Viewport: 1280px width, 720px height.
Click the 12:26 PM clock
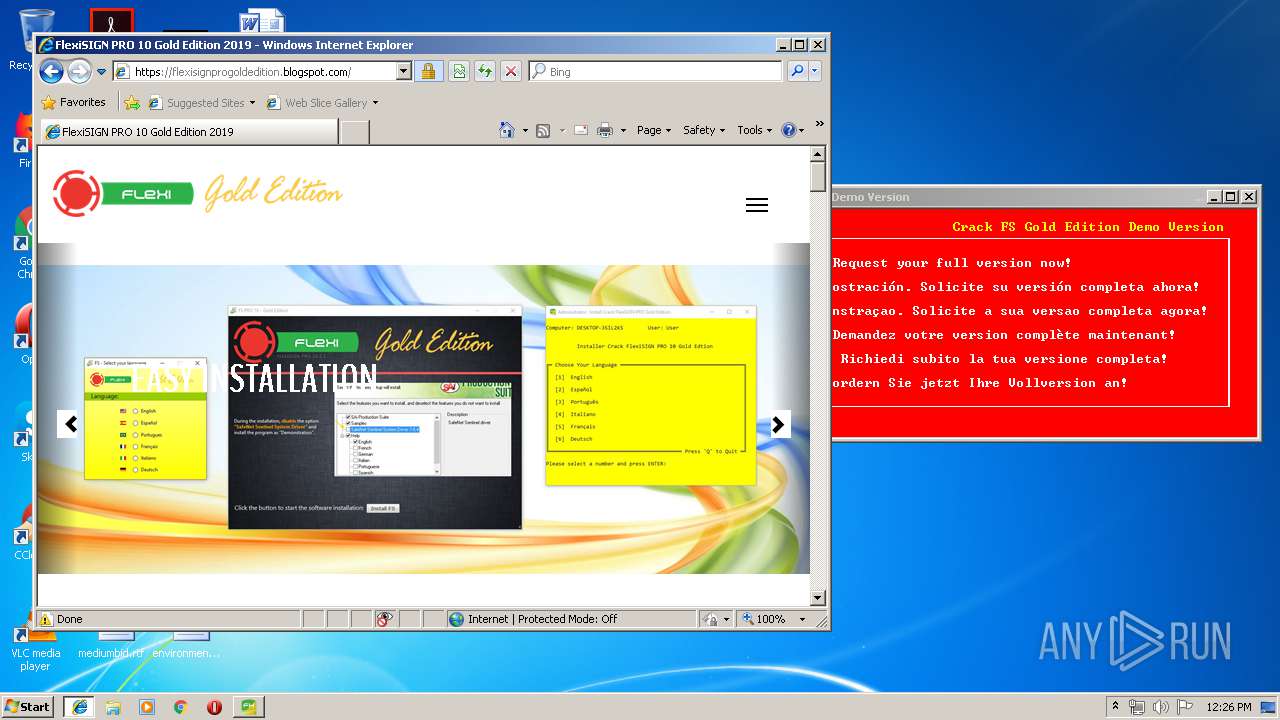(1229, 707)
